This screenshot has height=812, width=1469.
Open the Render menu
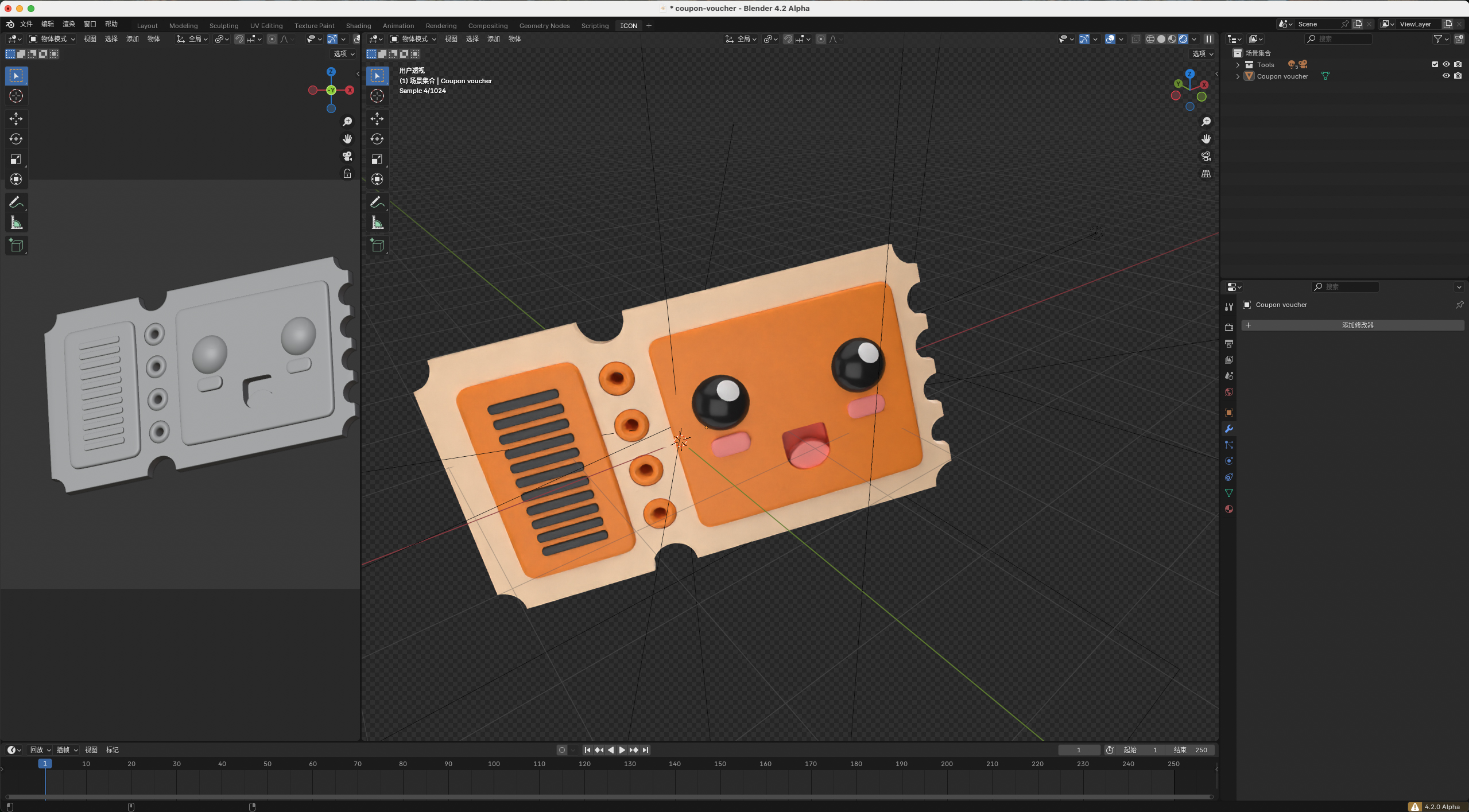(69, 24)
